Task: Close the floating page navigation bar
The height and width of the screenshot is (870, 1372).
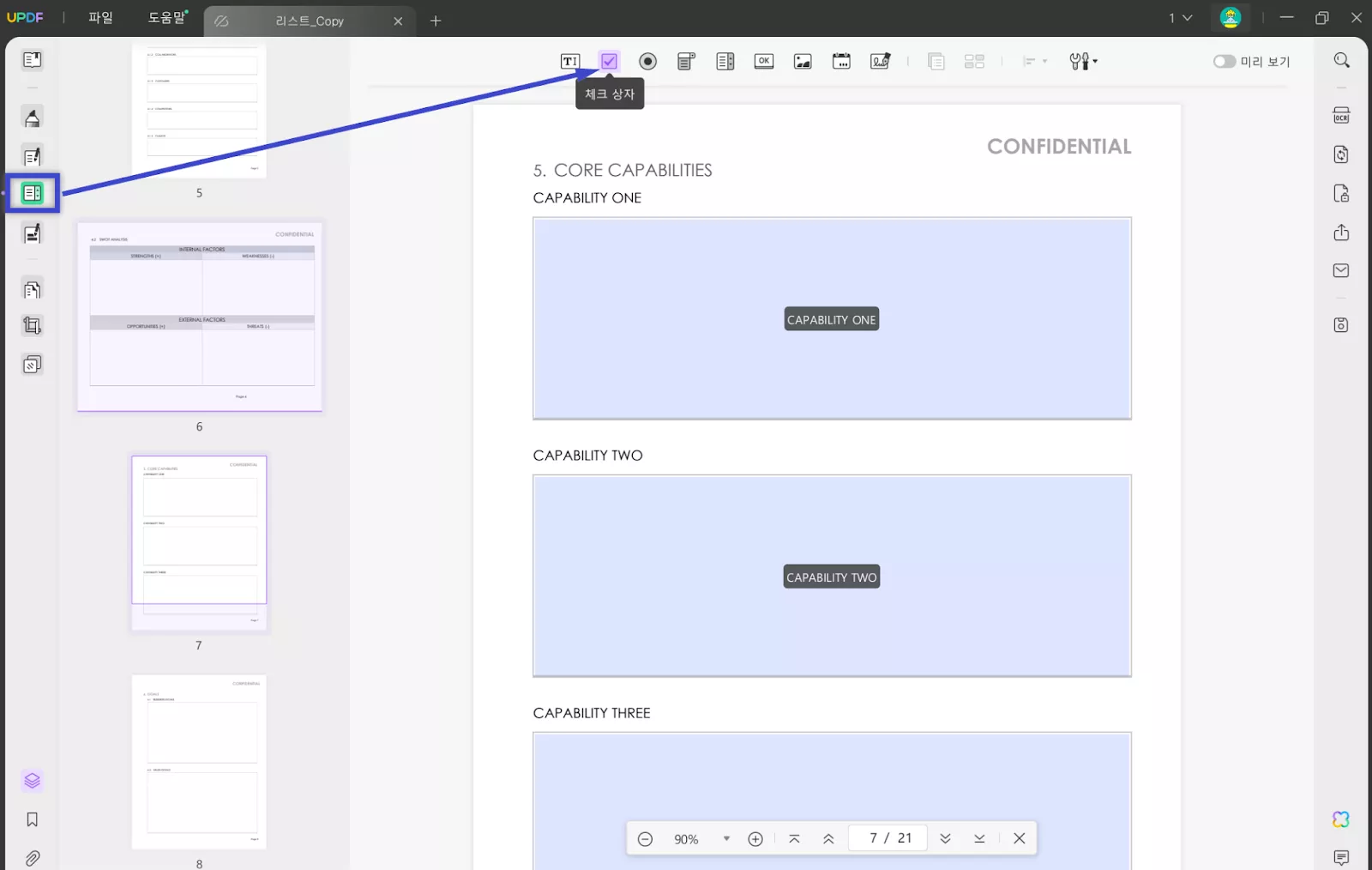Action: [x=1020, y=839]
